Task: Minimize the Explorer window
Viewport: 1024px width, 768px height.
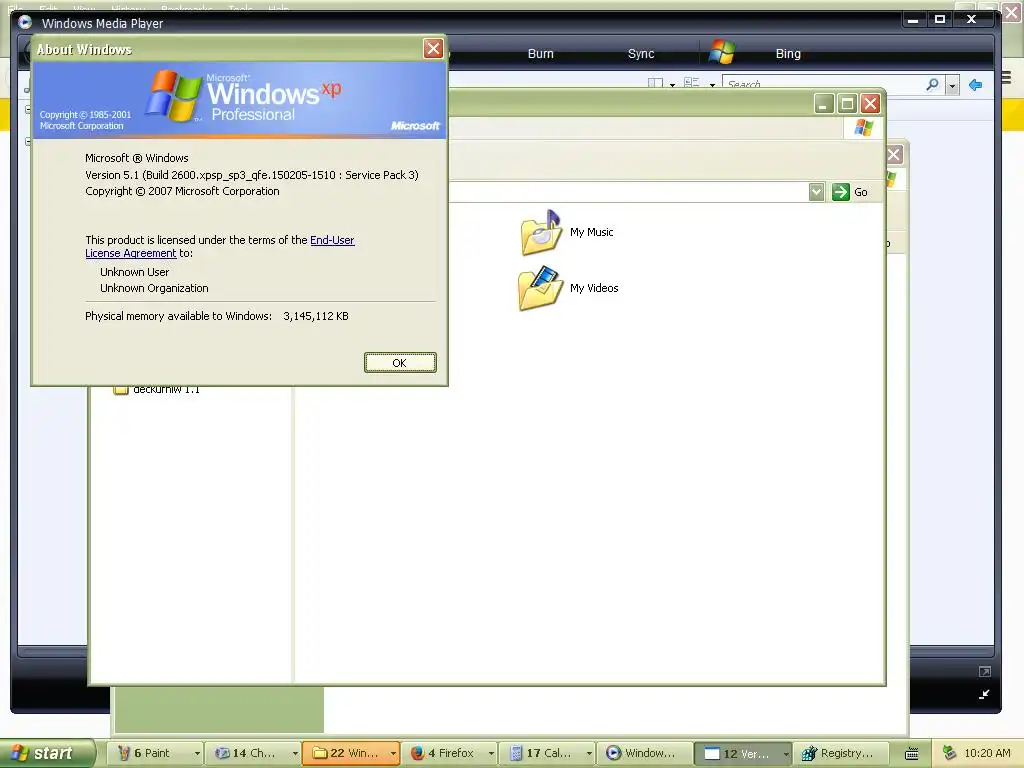Action: pos(824,104)
